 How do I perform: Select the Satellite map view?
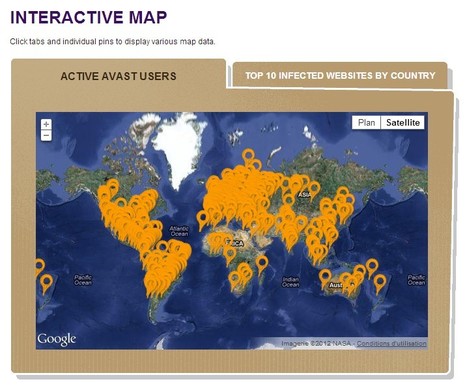[403, 123]
